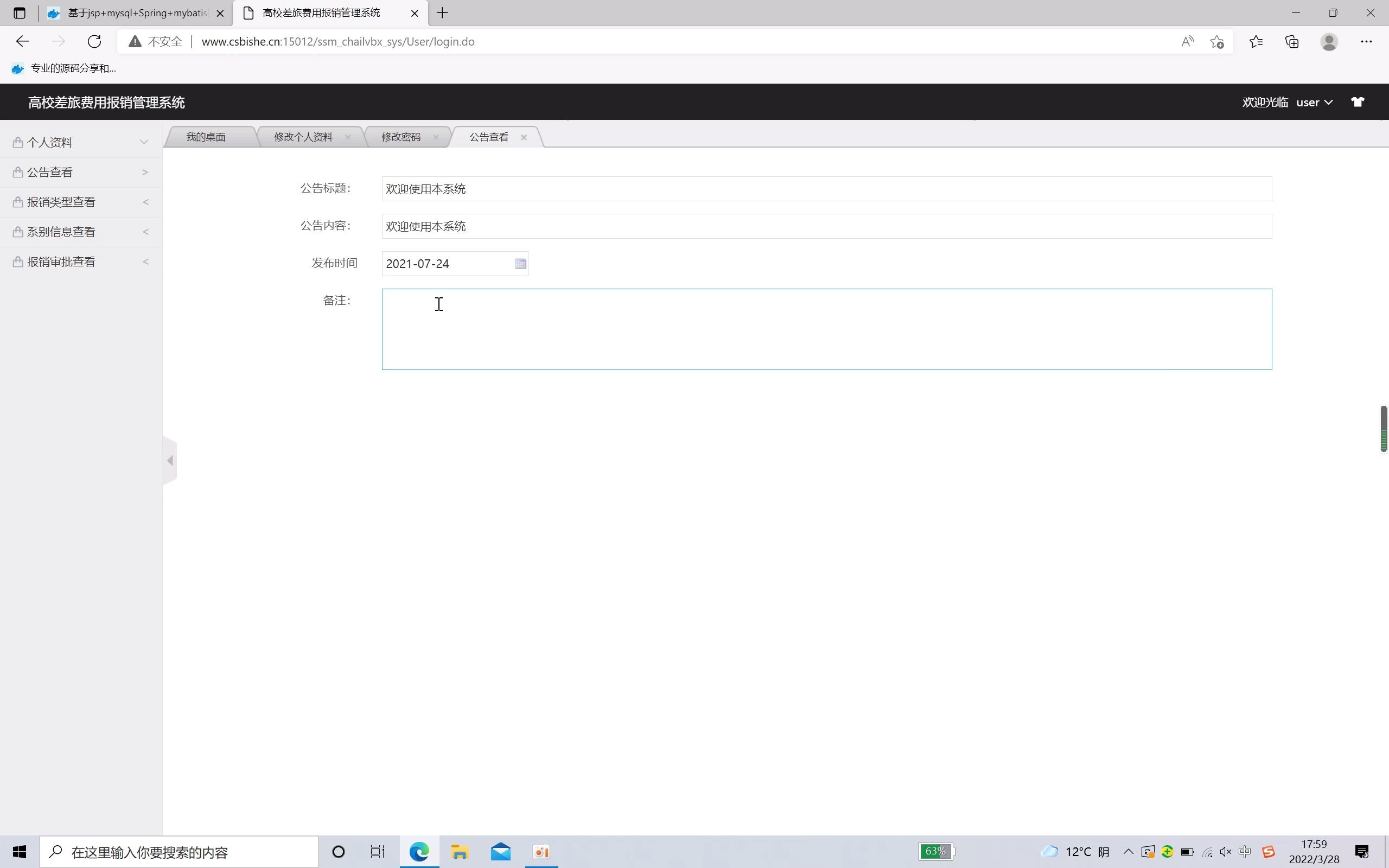Show hidden system tray icons
Screen dimensions: 1389x868
coord(1128,851)
